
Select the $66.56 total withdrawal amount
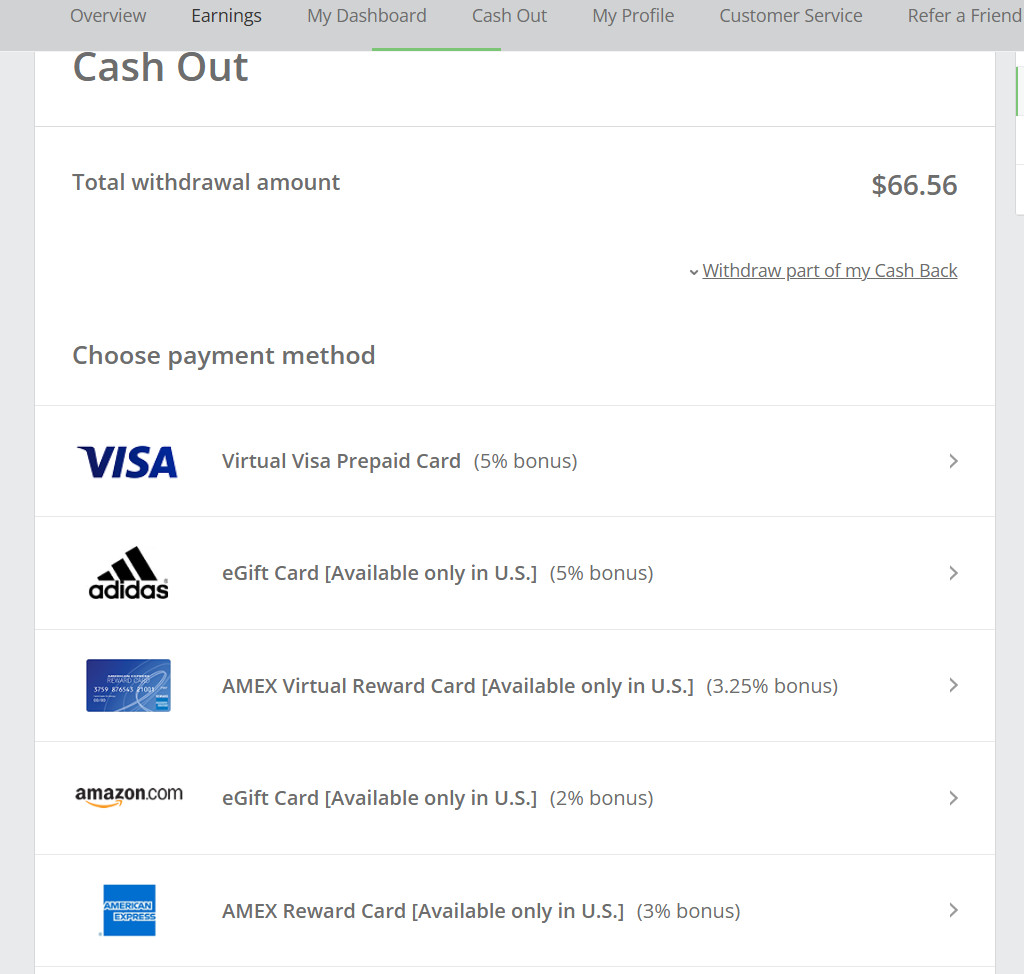tap(914, 185)
